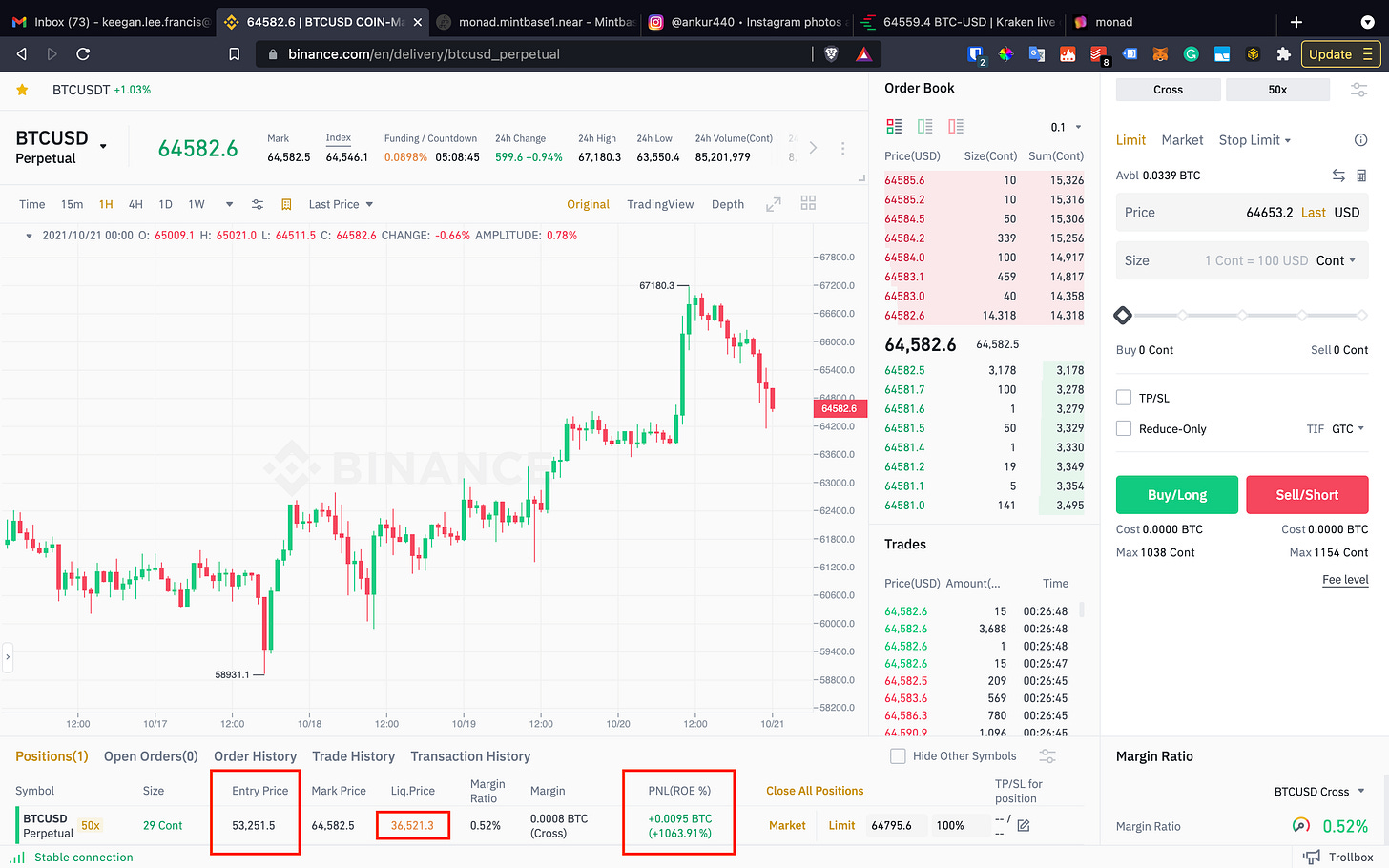The height and width of the screenshot is (868, 1389).
Task: Click the order info help icon
Action: (1361, 140)
